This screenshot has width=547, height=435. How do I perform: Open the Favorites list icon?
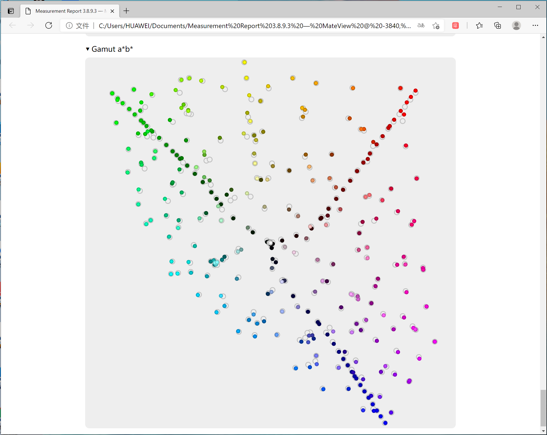479,25
